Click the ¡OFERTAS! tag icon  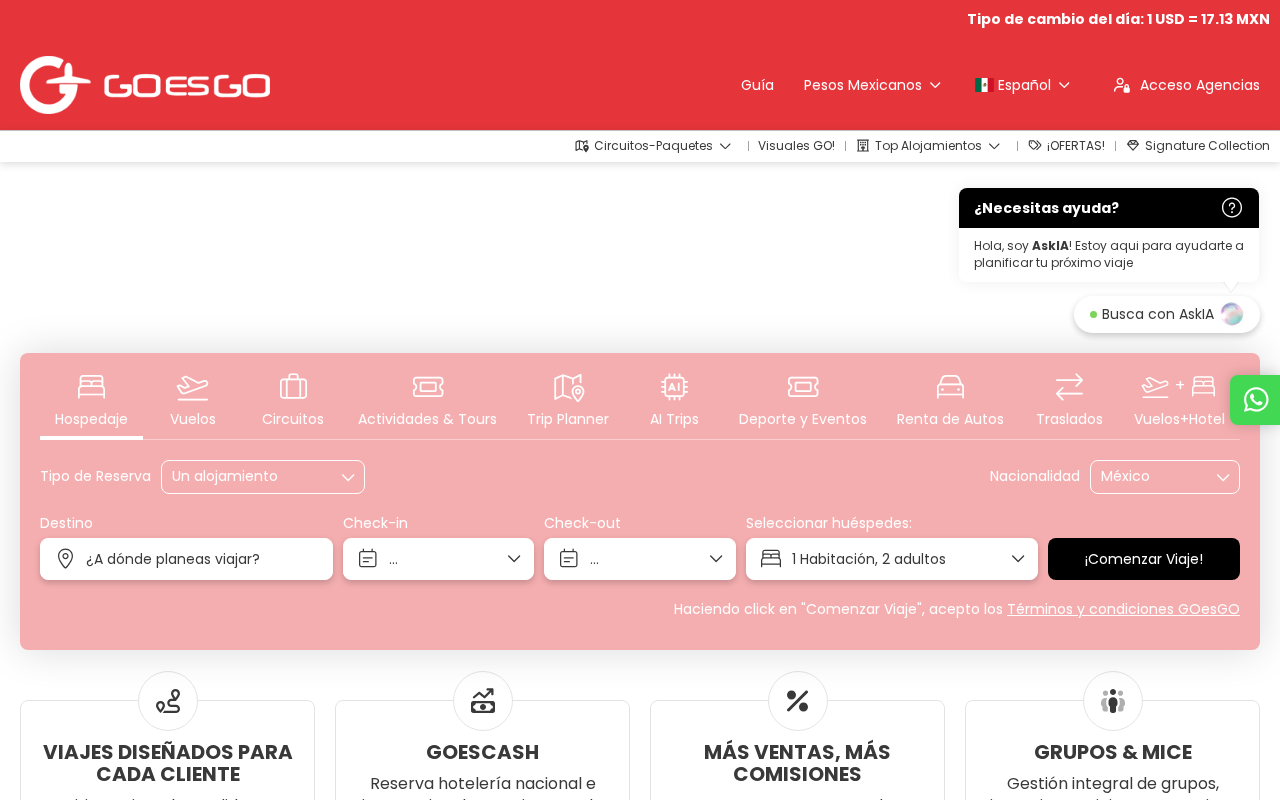1035,146
